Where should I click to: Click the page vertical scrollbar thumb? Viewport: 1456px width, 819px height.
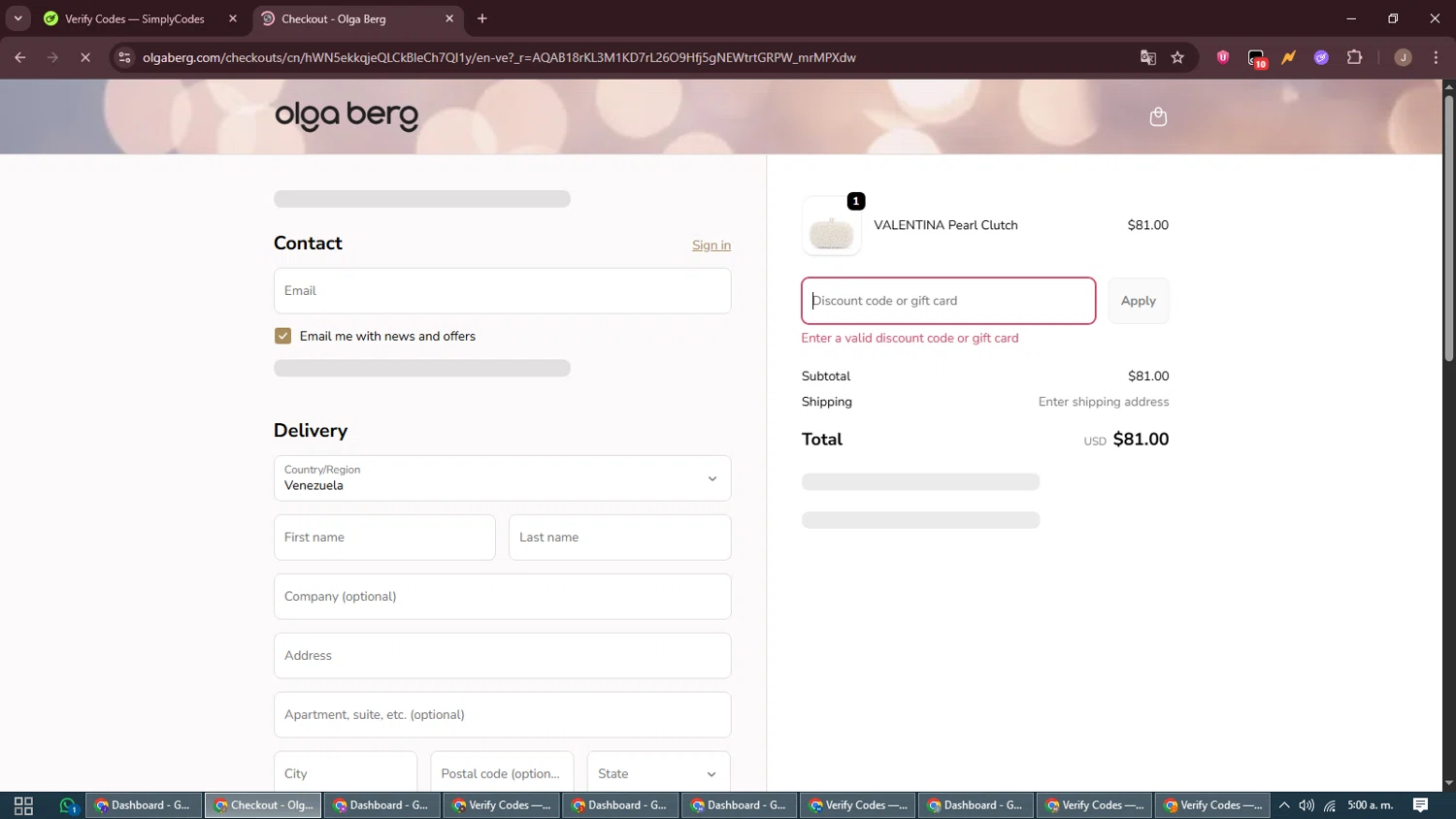click(x=1448, y=228)
